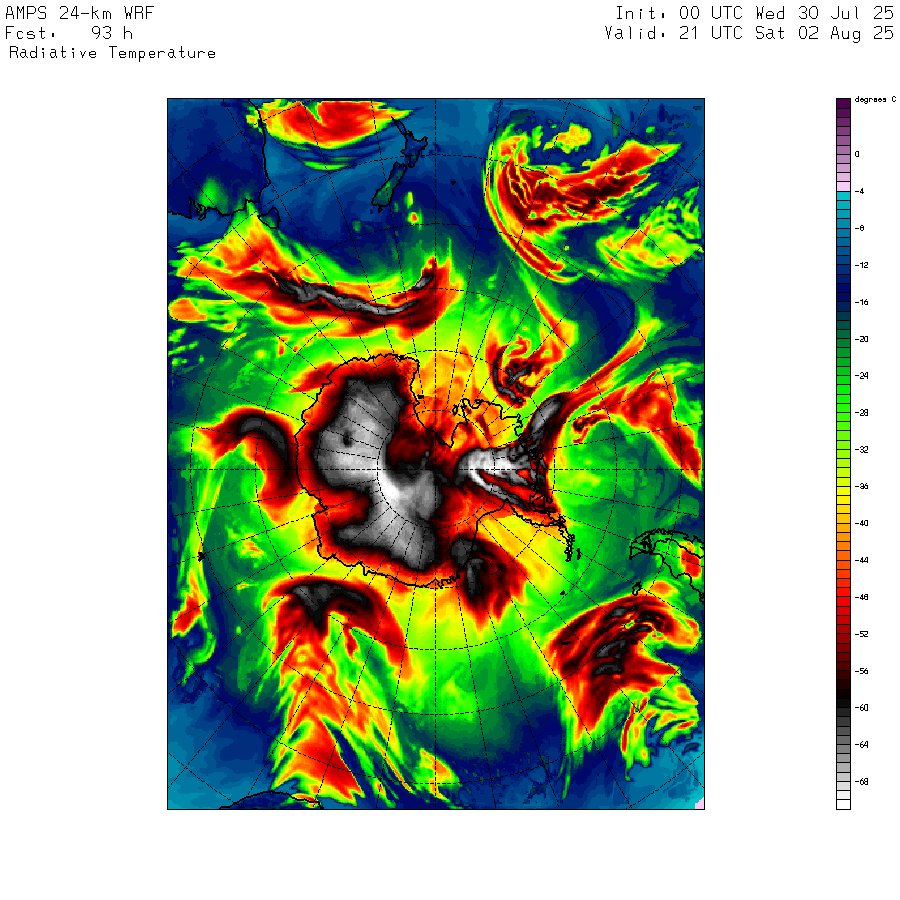The image size is (900, 900).
Task: Select the -20 tick label on the legend
Action: coord(862,339)
